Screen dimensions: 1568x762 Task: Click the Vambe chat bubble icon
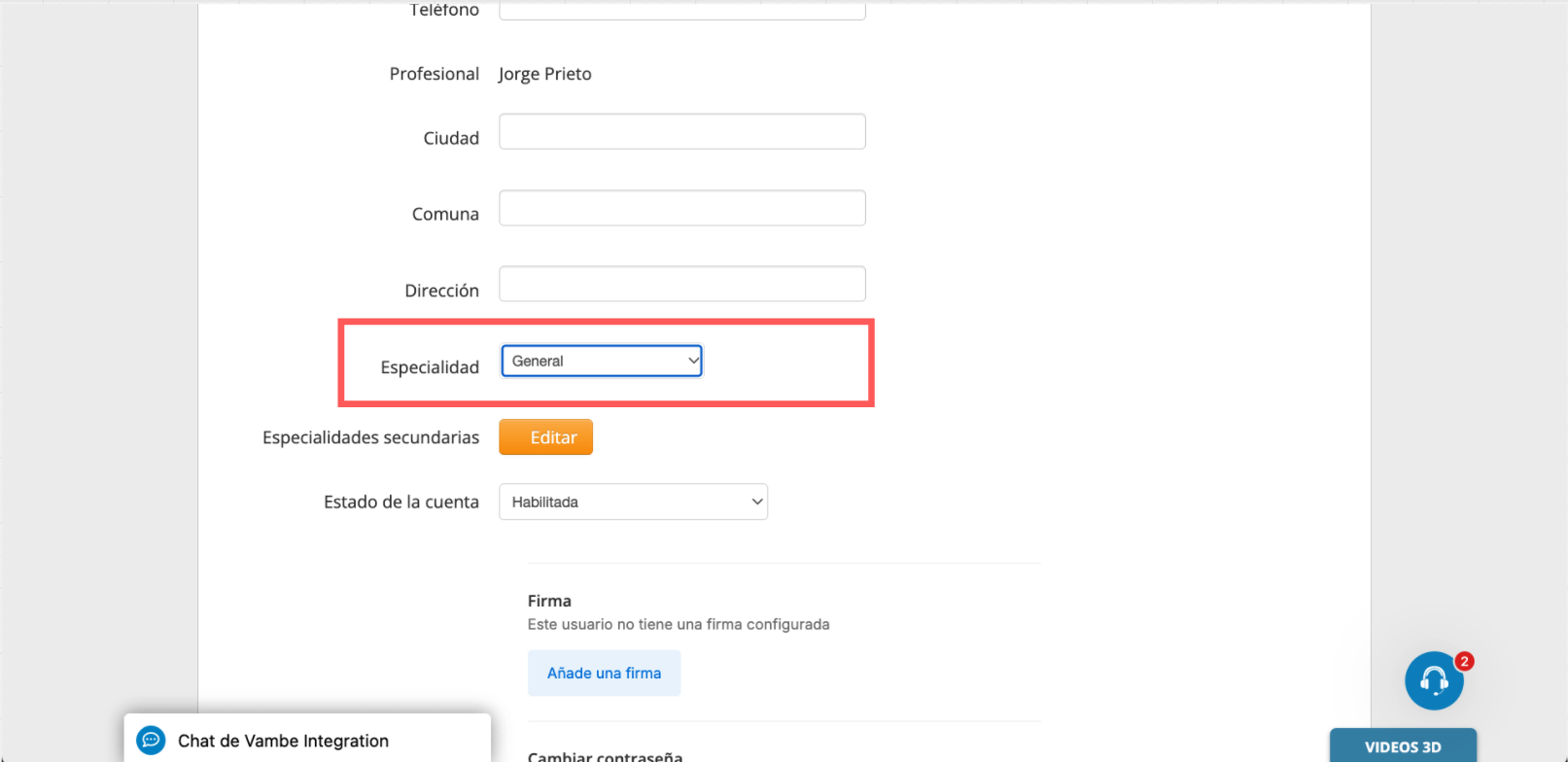(151, 741)
